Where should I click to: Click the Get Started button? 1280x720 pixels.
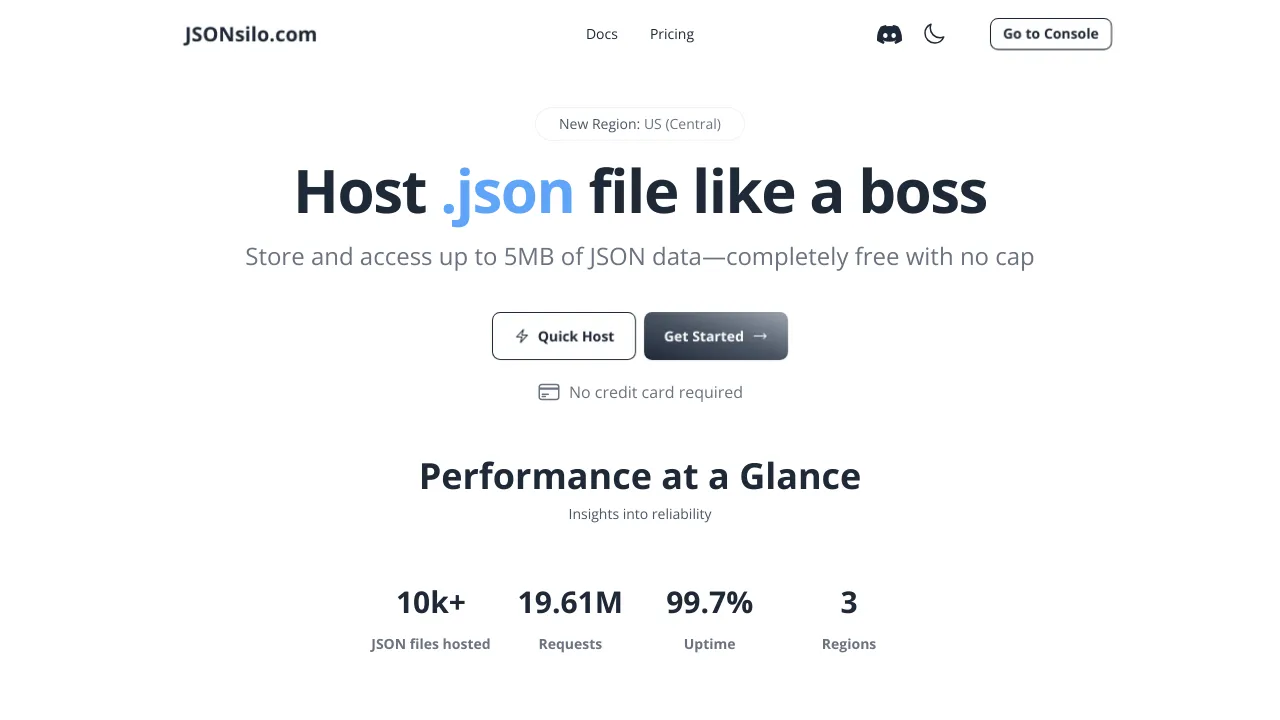pos(716,336)
